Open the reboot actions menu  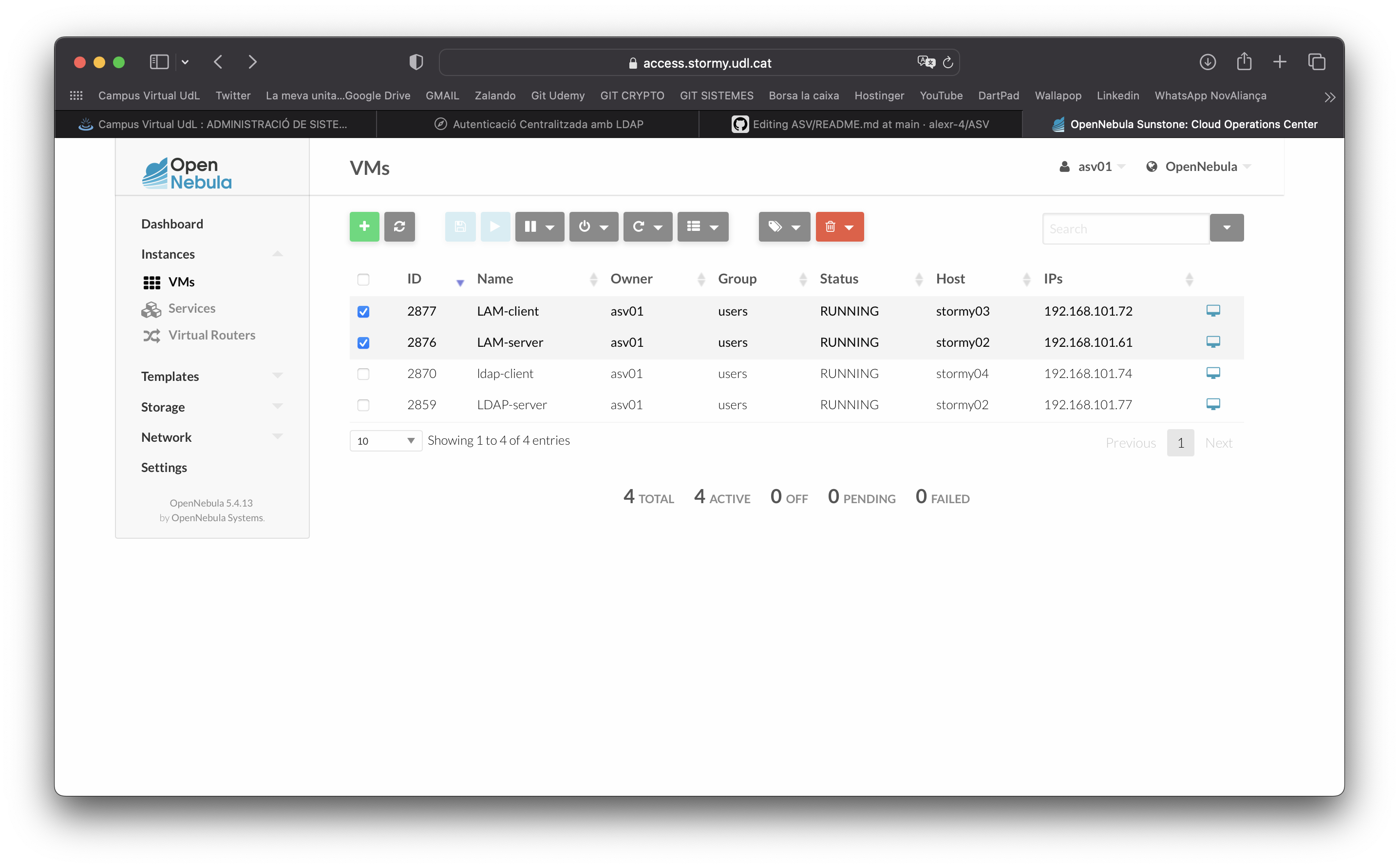point(647,227)
